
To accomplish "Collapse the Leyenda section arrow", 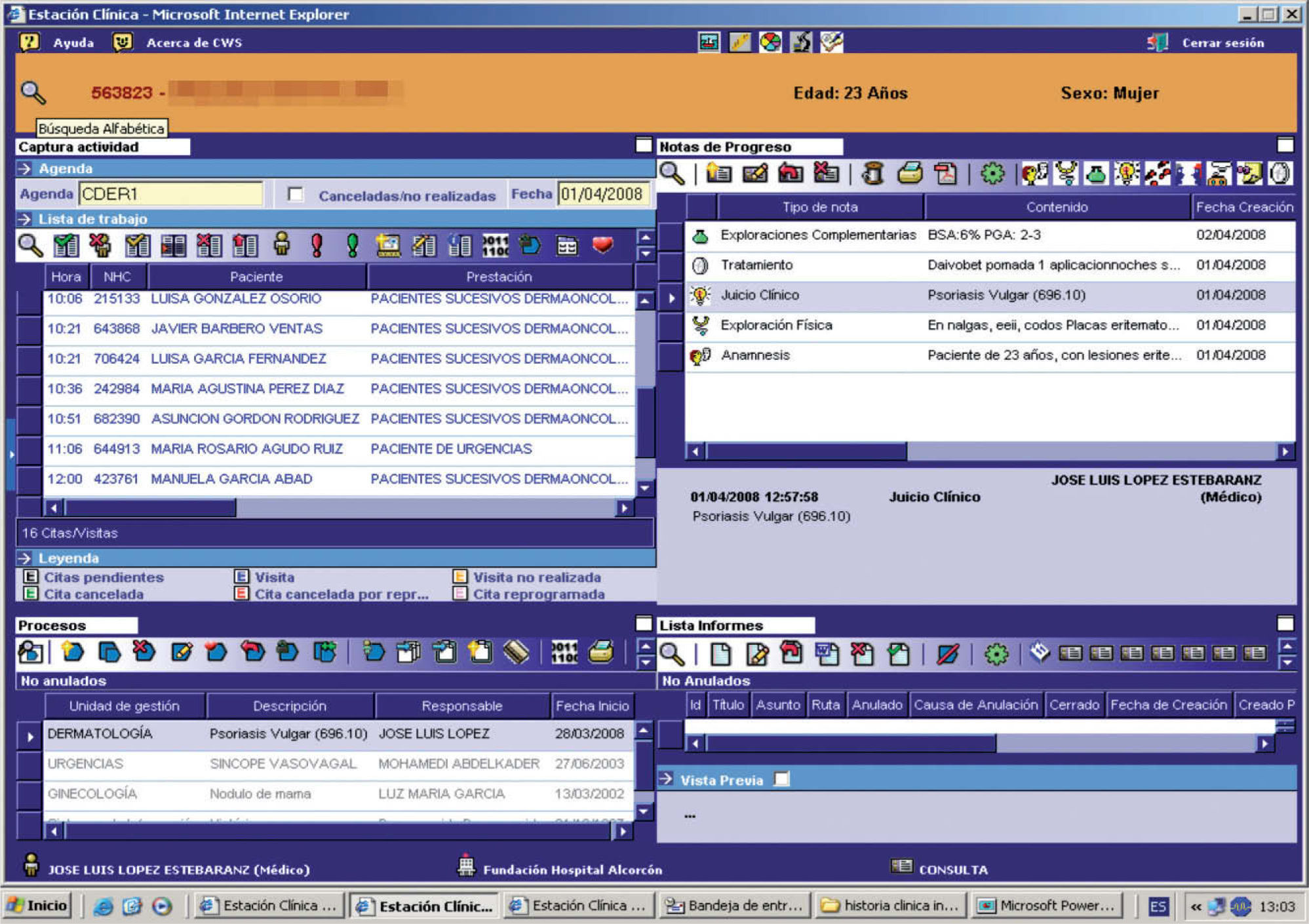I will point(25,558).
